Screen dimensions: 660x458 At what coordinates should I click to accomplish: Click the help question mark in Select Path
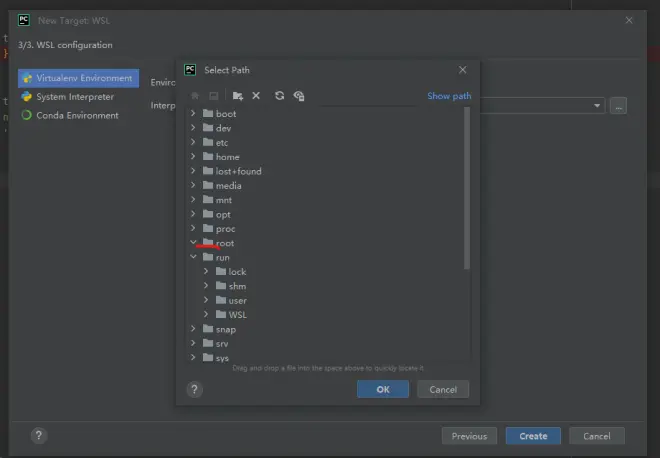[x=195, y=389]
